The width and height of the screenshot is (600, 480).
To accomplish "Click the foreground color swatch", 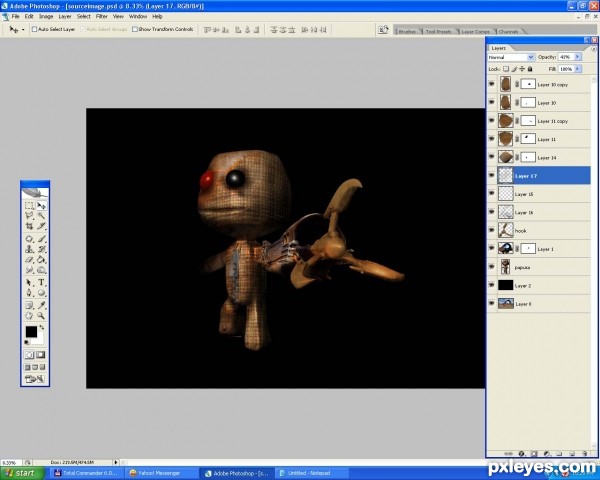I will point(31,331).
